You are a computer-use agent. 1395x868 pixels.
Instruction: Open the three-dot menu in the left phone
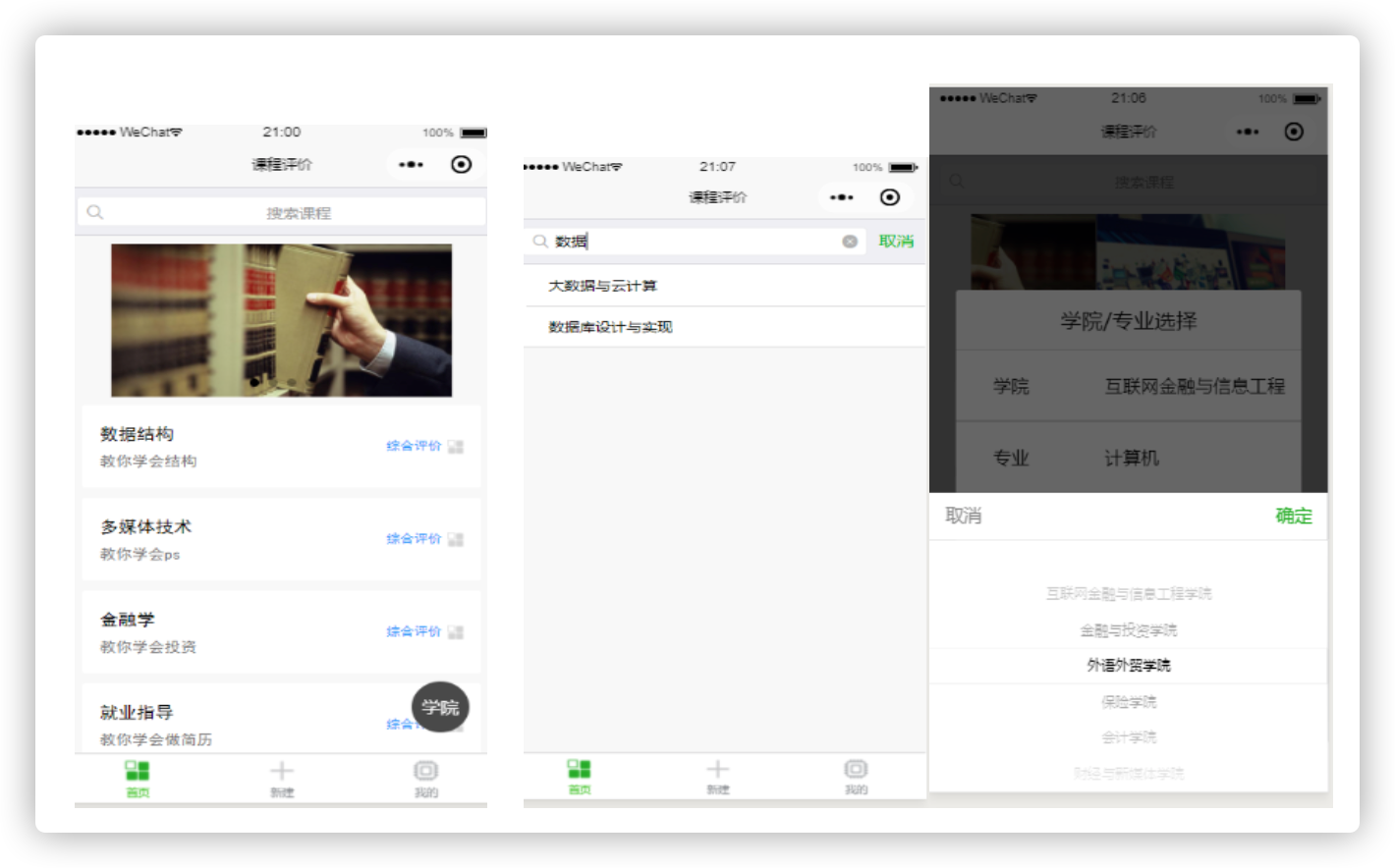[412, 165]
